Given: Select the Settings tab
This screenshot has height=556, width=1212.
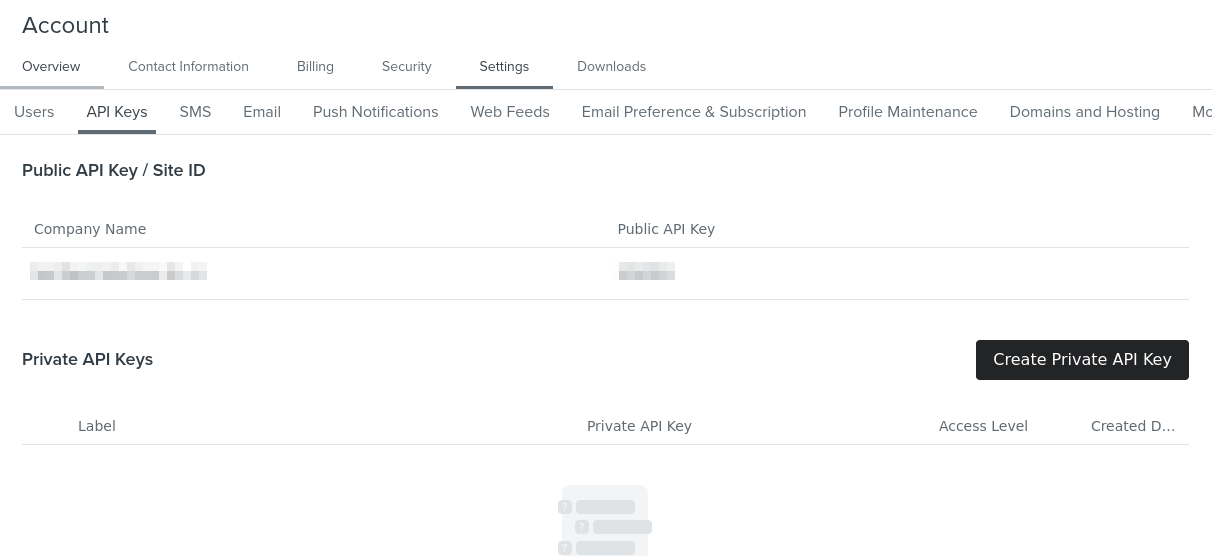Looking at the screenshot, I should click(504, 67).
